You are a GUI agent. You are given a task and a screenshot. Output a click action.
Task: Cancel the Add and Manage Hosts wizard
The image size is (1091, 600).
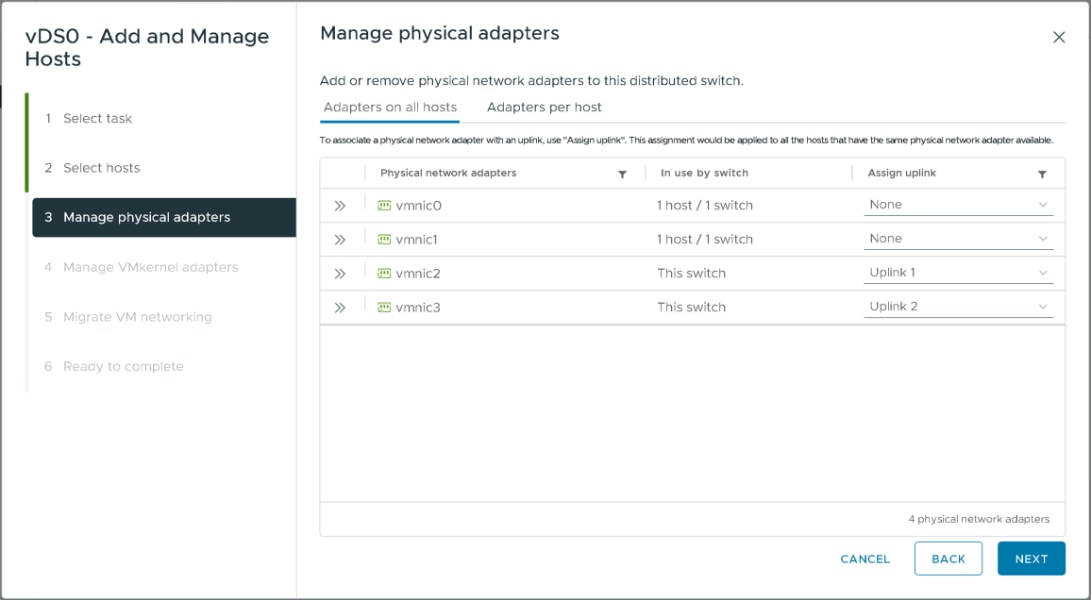point(865,559)
